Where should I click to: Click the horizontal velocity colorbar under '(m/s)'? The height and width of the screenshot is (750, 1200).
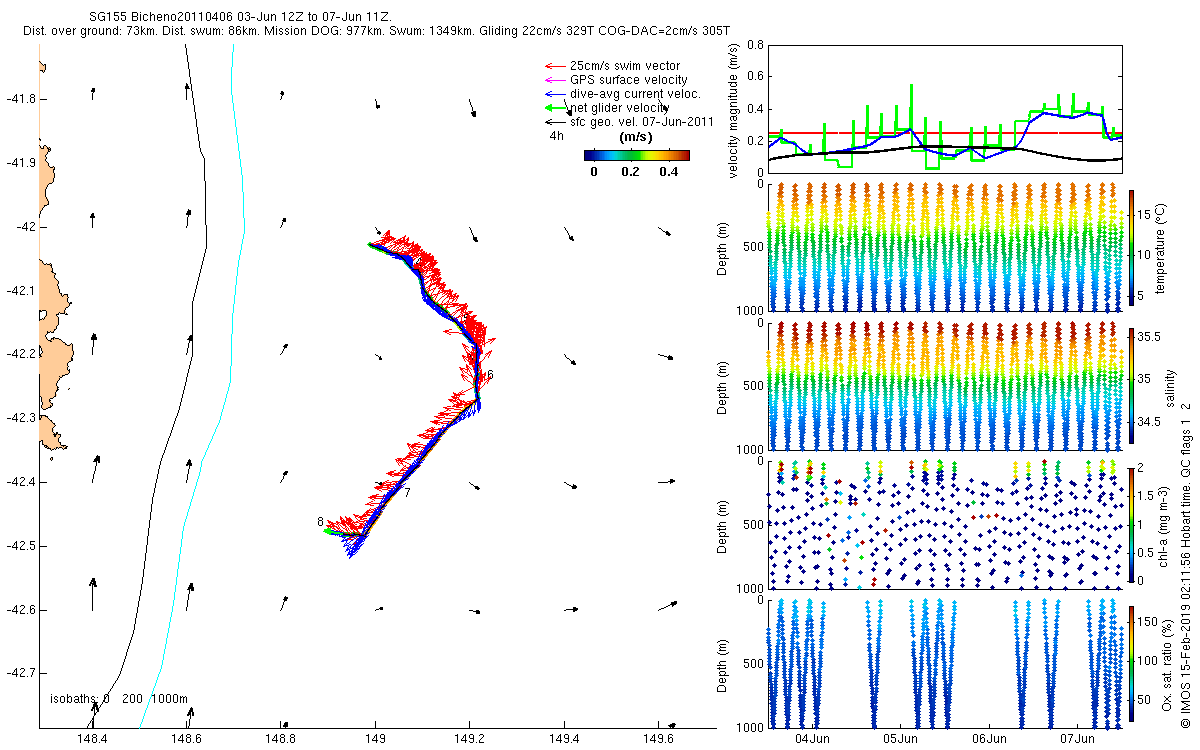tap(637, 155)
